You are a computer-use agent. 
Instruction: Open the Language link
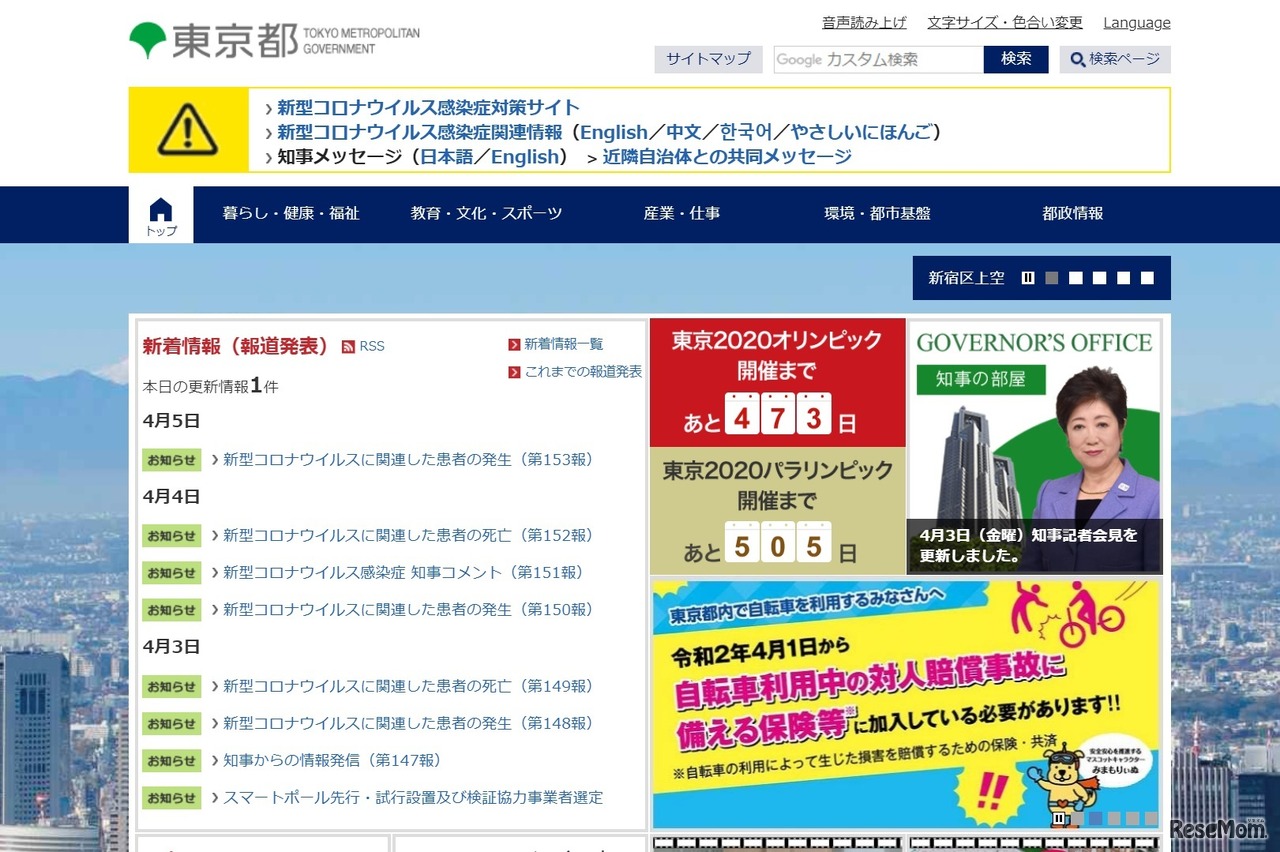(1137, 22)
